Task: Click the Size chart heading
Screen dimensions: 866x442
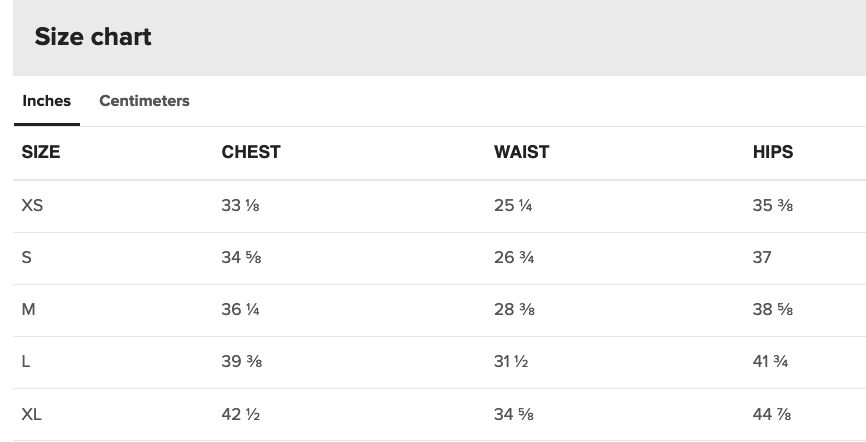Action: coord(93,37)
